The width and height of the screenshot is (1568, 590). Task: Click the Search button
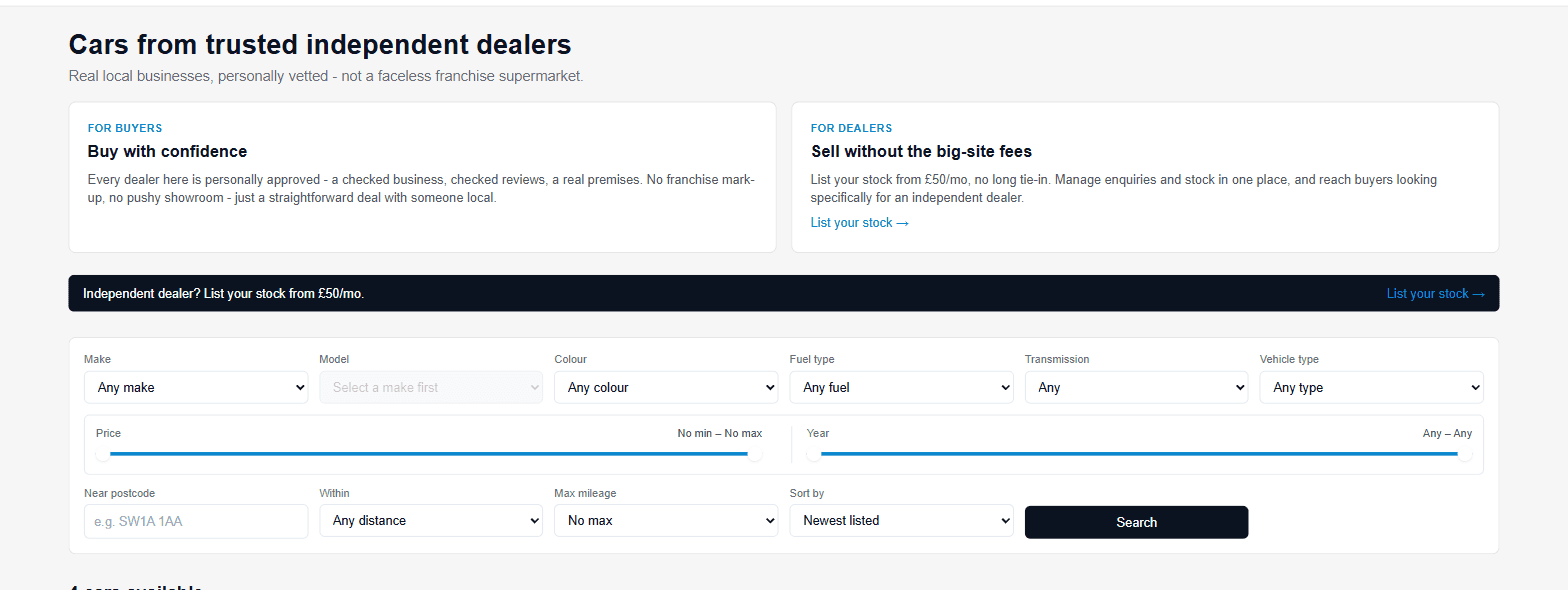[1136, 522]
